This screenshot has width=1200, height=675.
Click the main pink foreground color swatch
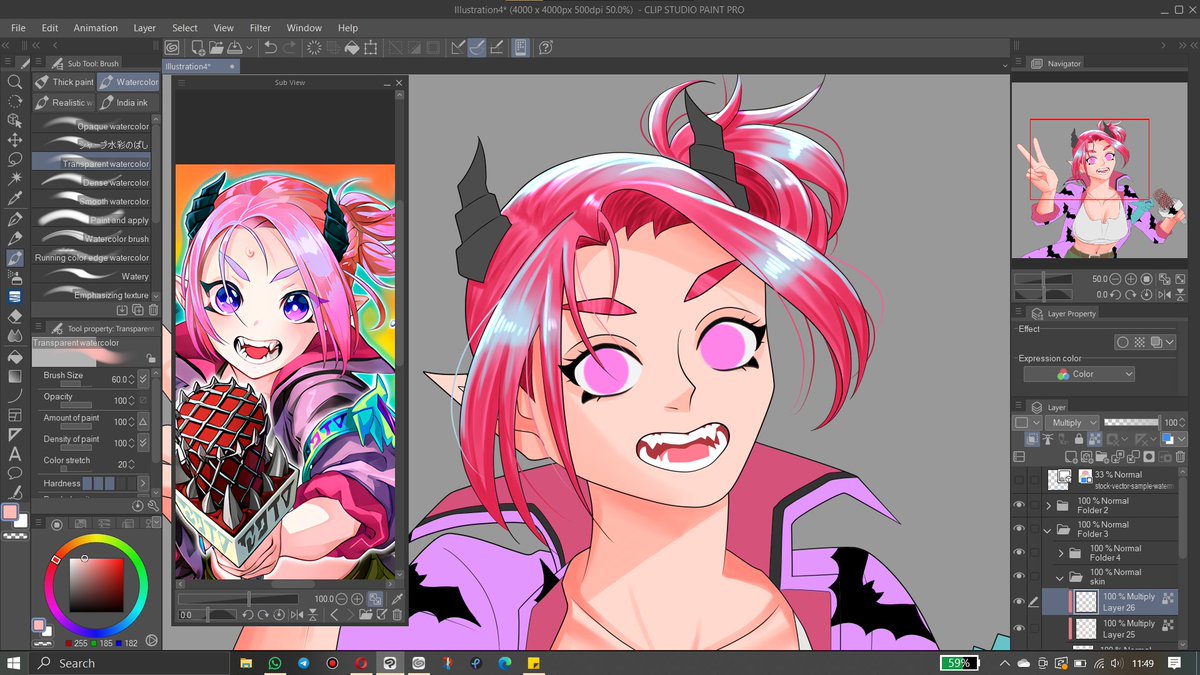(10, 512)
